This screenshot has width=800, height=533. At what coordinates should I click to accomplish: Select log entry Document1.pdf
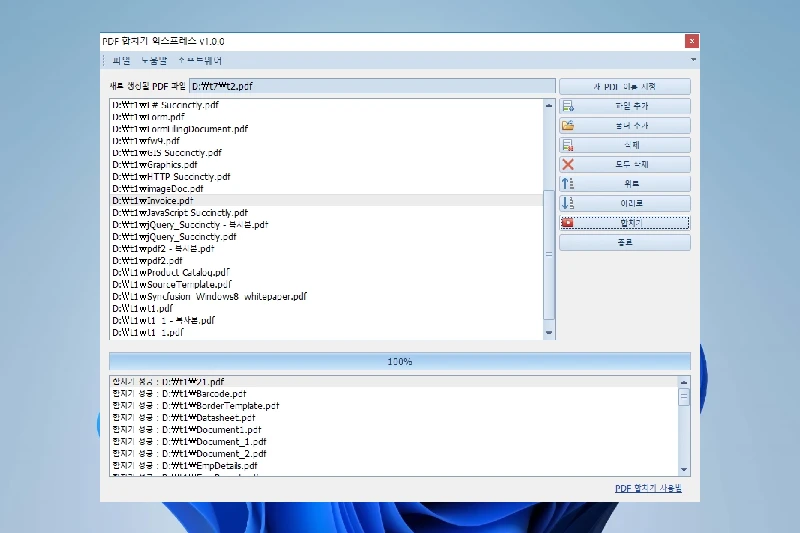coord(394,429)
